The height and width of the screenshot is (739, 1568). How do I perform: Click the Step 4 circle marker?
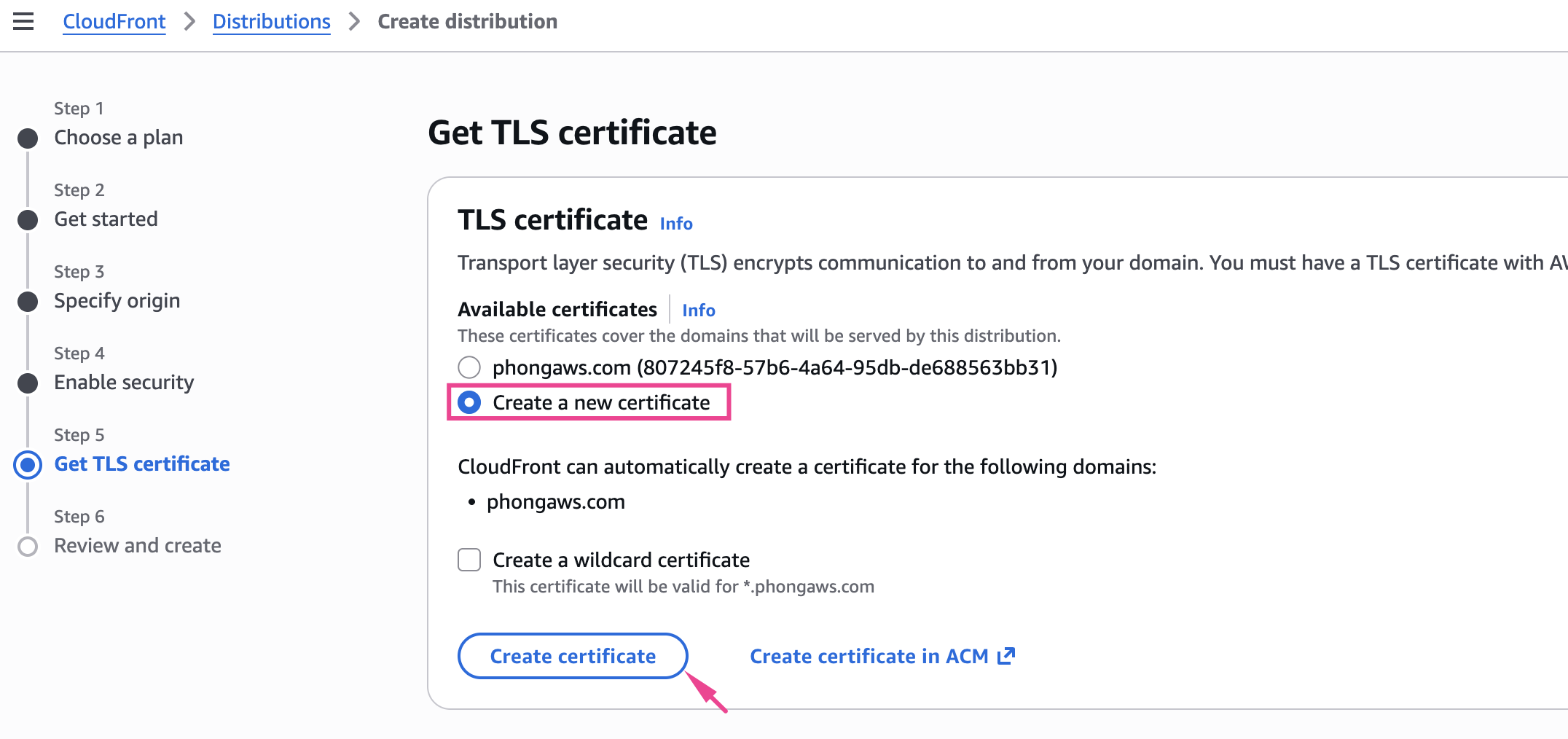tap(28, 383)
